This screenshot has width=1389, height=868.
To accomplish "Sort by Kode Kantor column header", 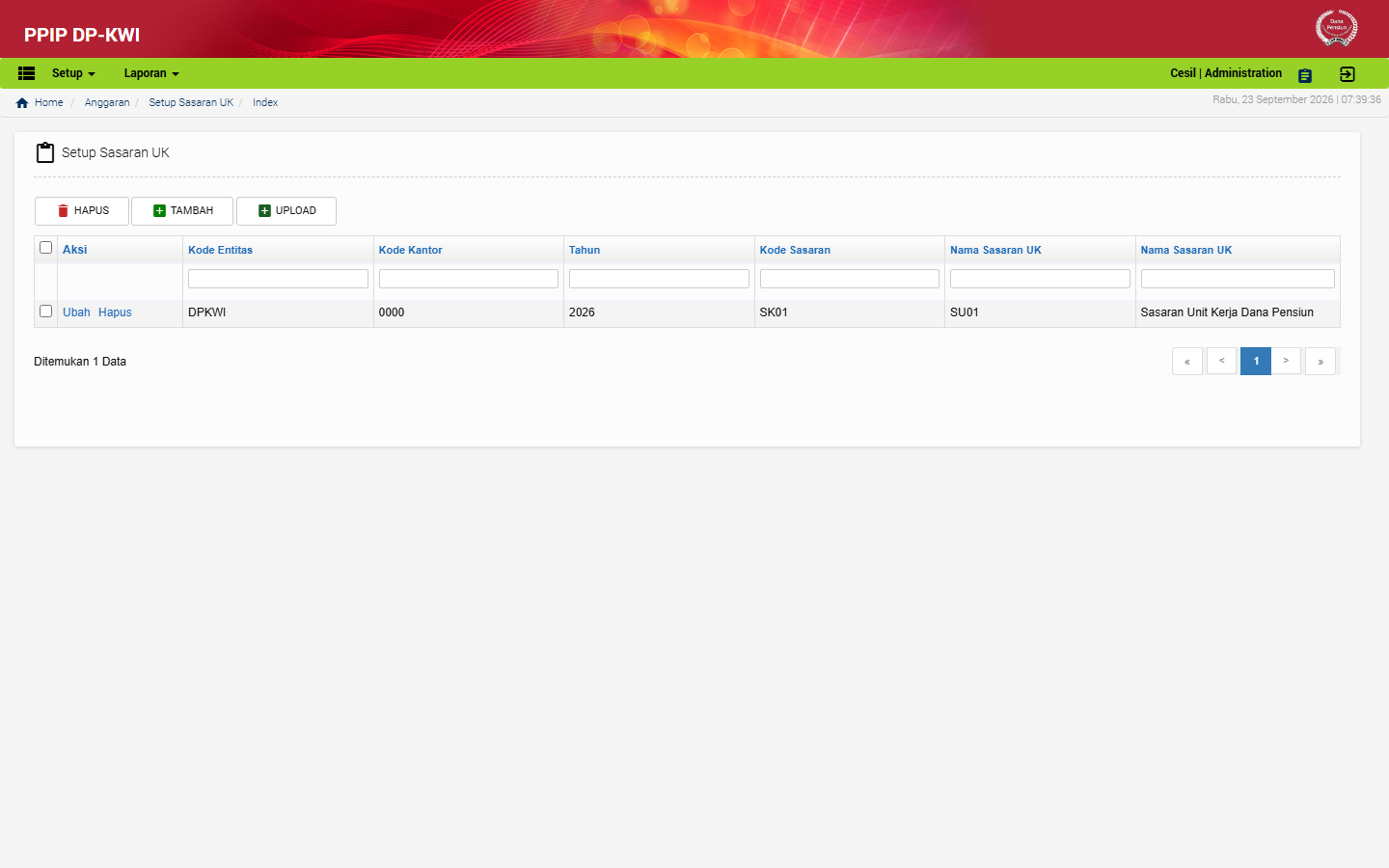I will [x=411, y=250].
